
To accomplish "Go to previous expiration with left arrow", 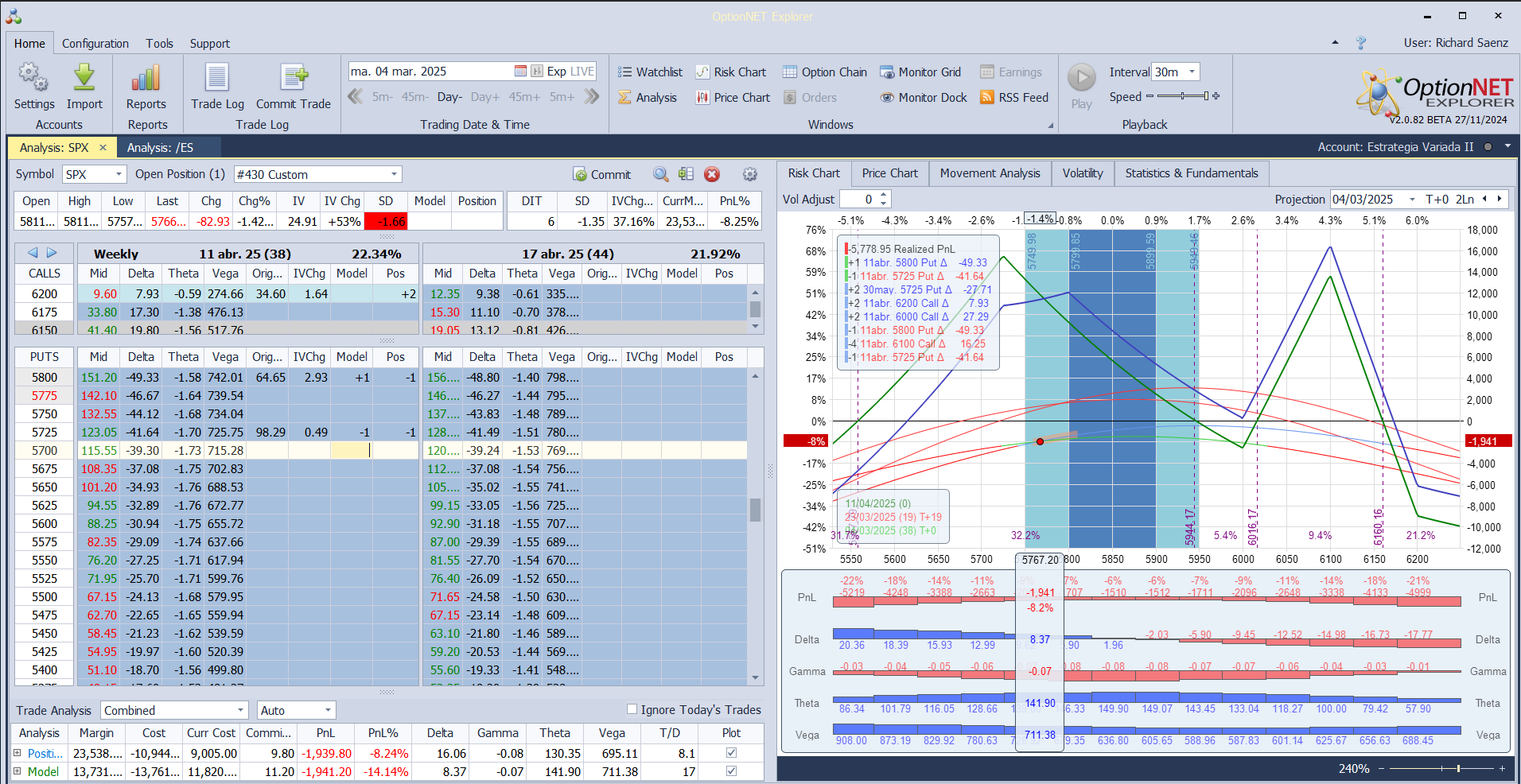I will (x=33, y=253).
